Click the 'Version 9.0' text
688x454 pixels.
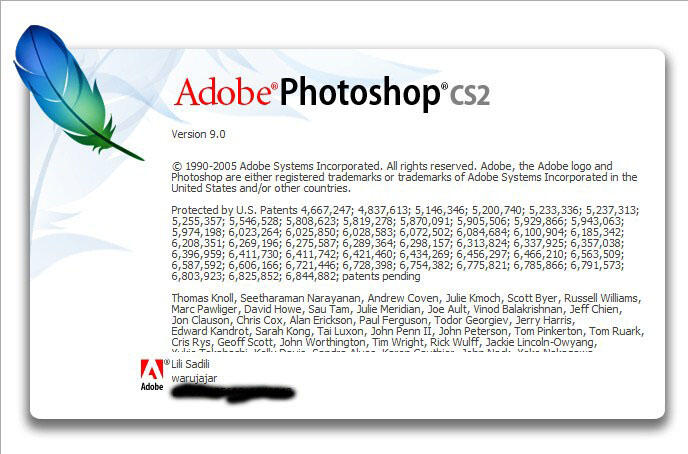coord(198,134)
